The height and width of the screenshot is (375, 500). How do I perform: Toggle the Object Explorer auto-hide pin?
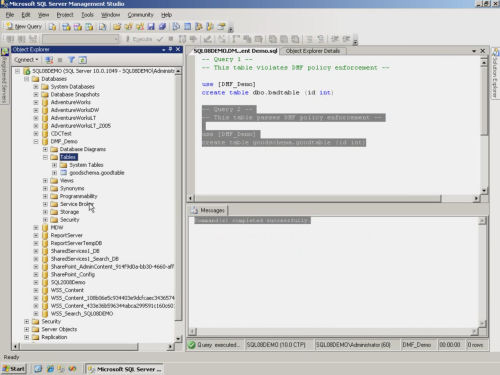(170, 49)
